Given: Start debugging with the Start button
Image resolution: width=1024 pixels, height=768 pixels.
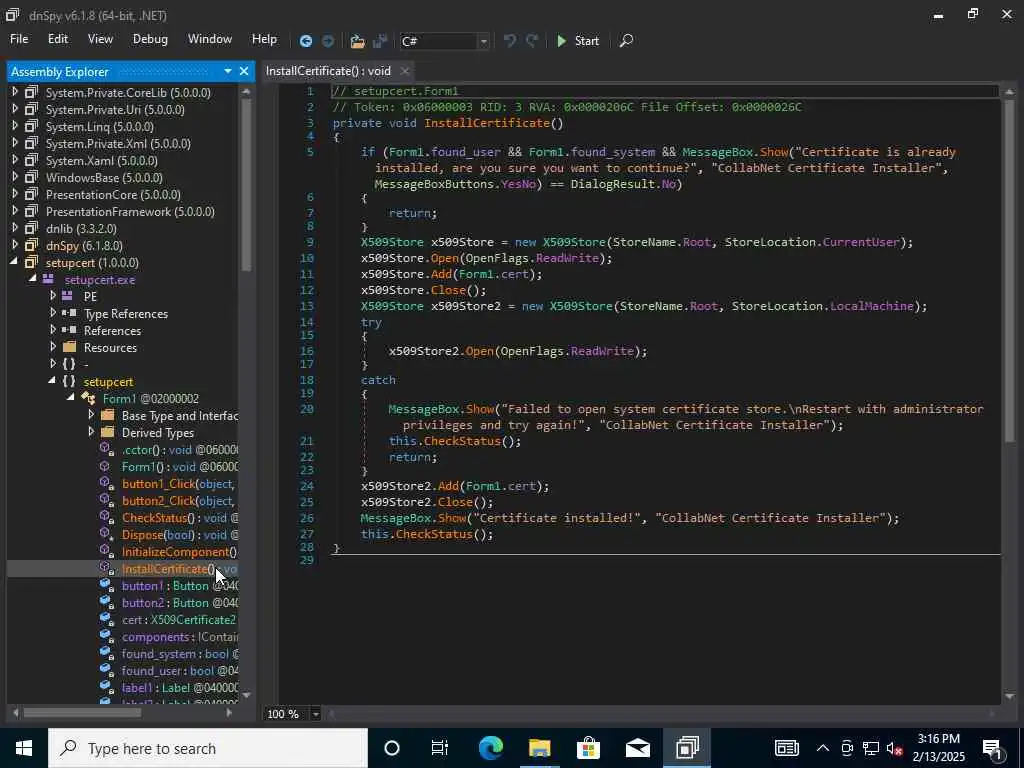Looking at the screenshot, I should [x=578, y=40].
